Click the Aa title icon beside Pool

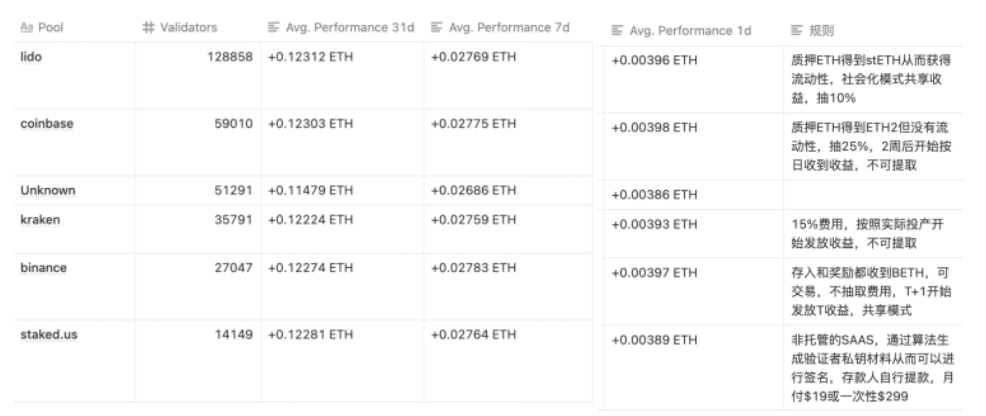coord(27,28)
